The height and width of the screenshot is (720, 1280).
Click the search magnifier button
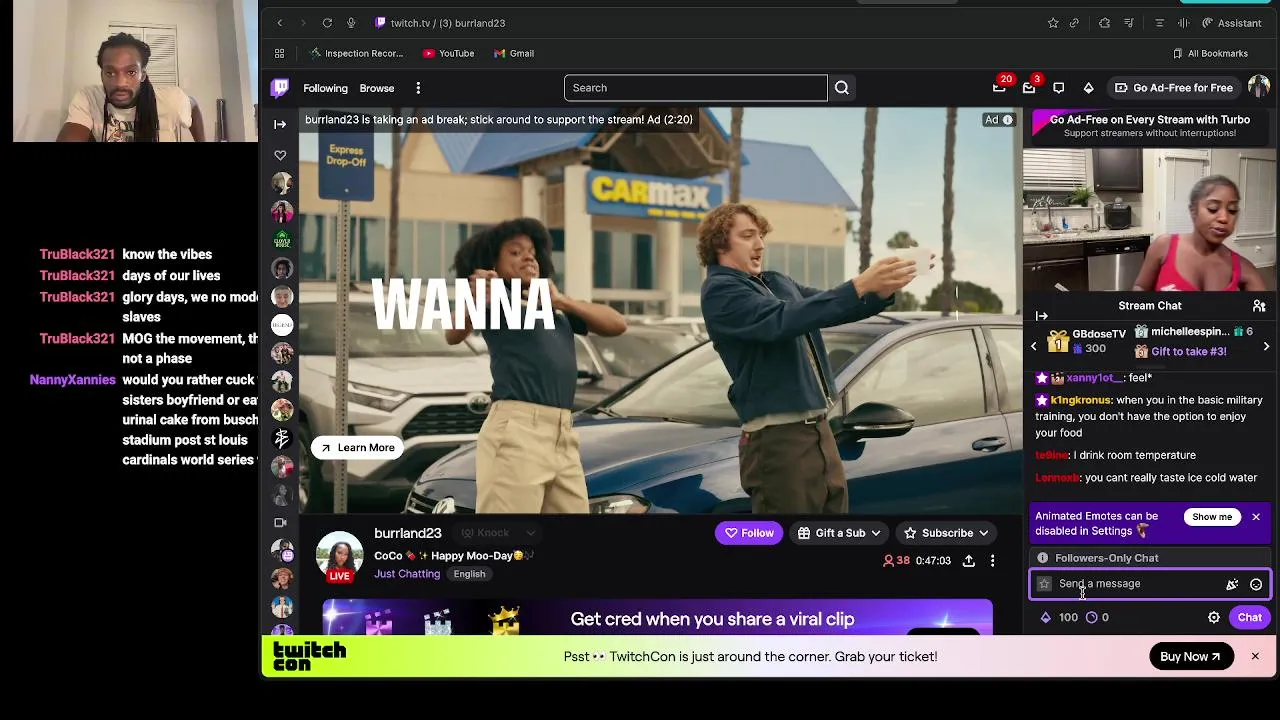[x=842, y=88]
